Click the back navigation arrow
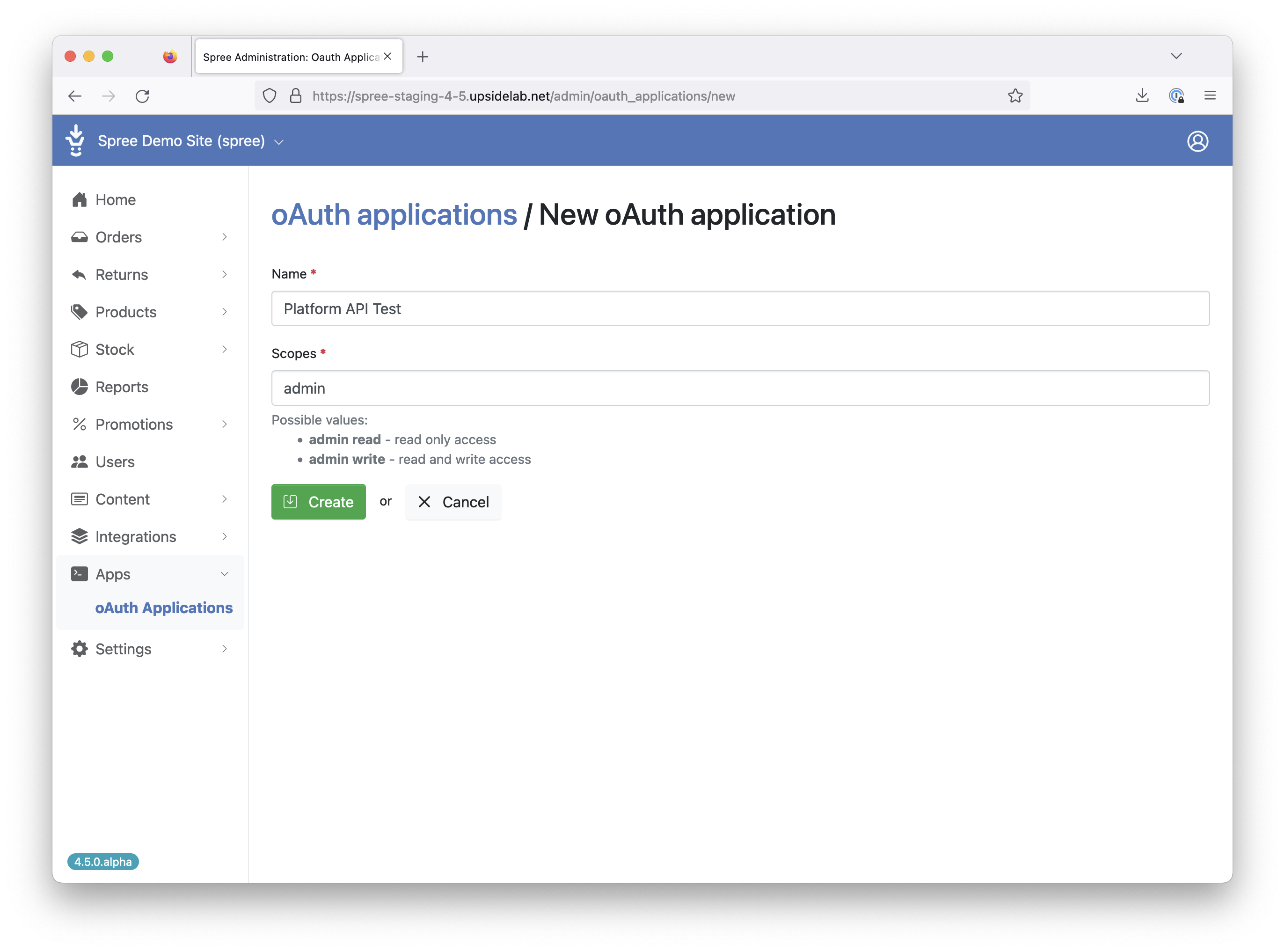This screenshot has height=952, width=1285. pos(75,95)
